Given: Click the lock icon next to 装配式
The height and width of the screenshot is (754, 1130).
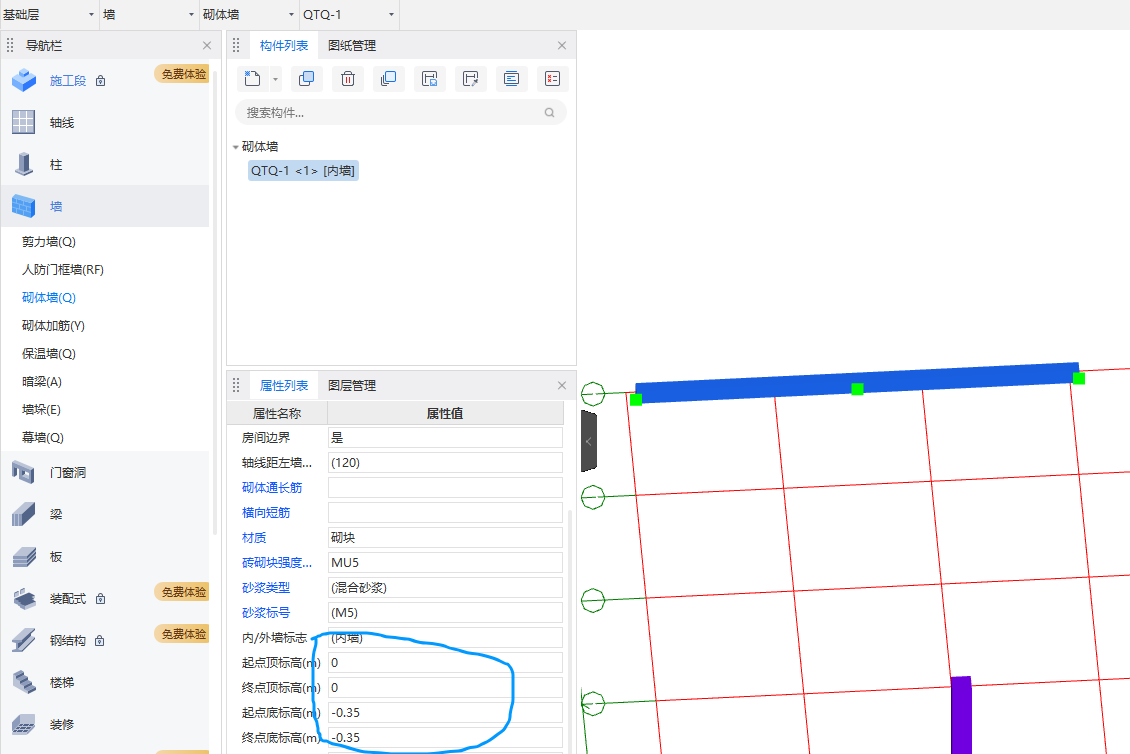Looking at the screenshot, I should click(x=101, y=598).
